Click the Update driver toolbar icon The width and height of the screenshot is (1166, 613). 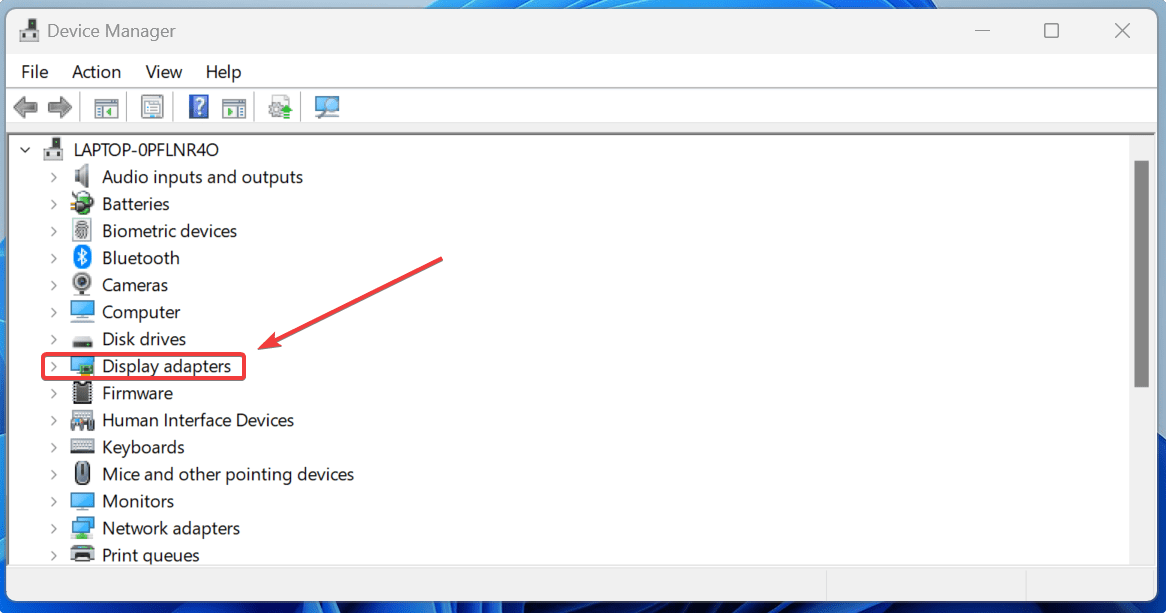(x=279, y=107)
